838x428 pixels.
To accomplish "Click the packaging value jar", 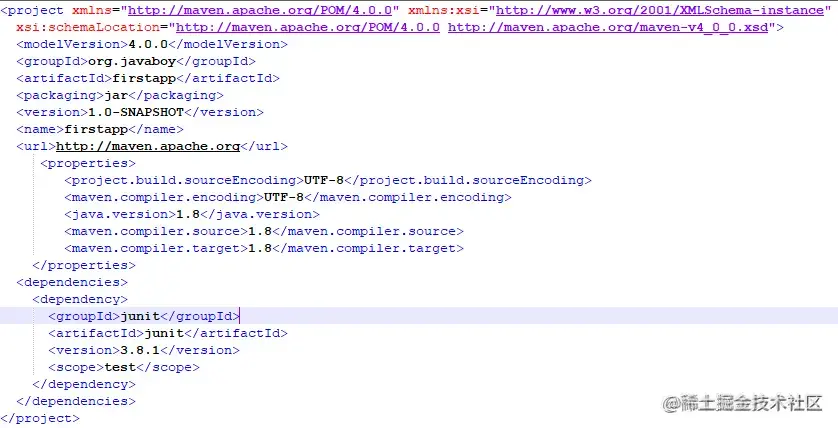I will coord(116,96).
